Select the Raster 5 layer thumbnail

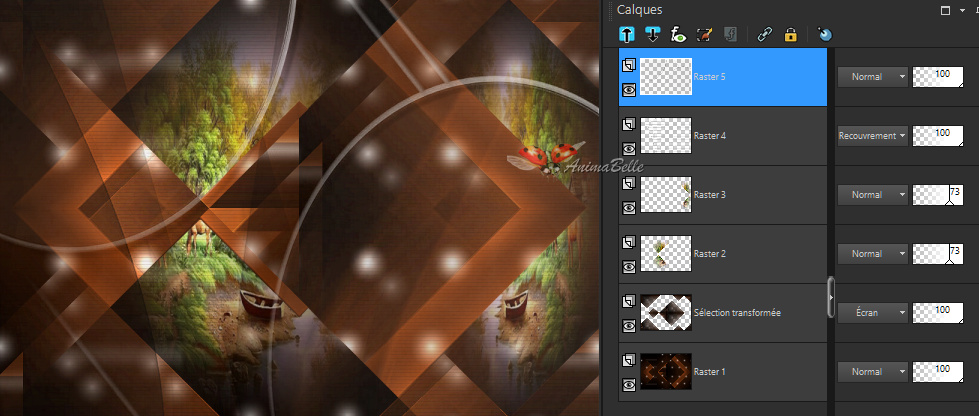point(666,77)
